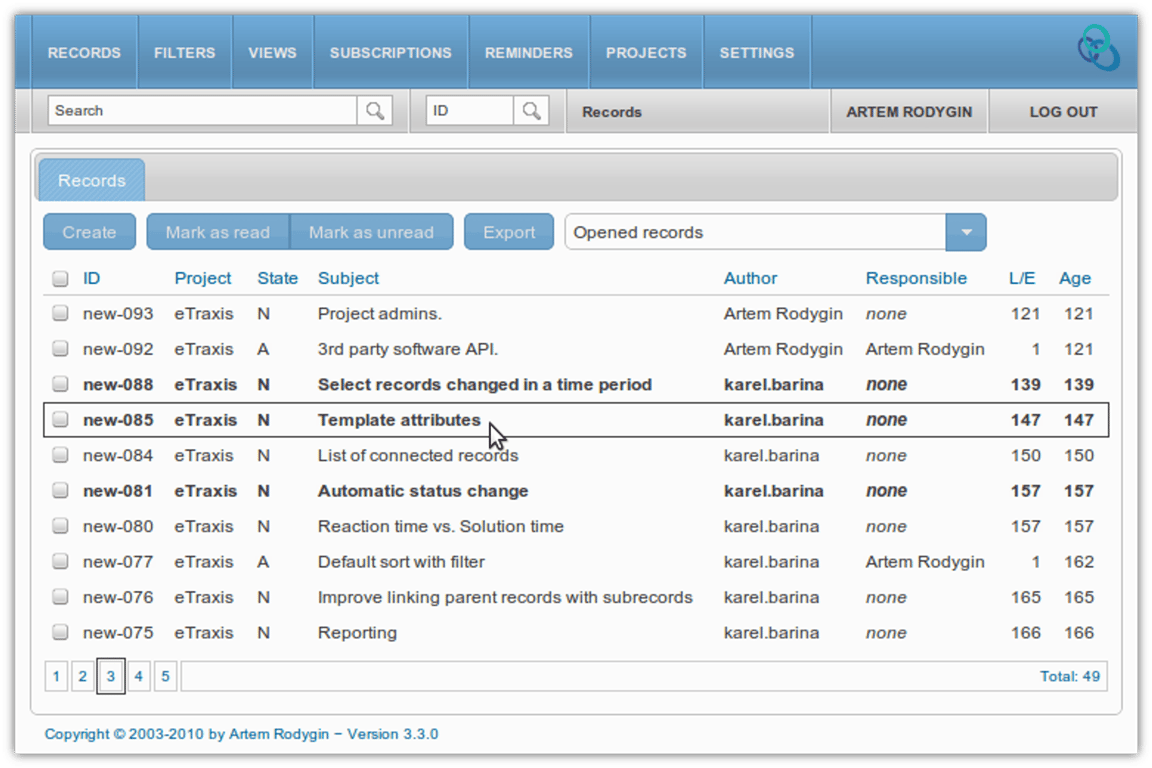Check the checkbox on row new-085
The height and width of the screenshot is (768, 1152).
(60, 420)
